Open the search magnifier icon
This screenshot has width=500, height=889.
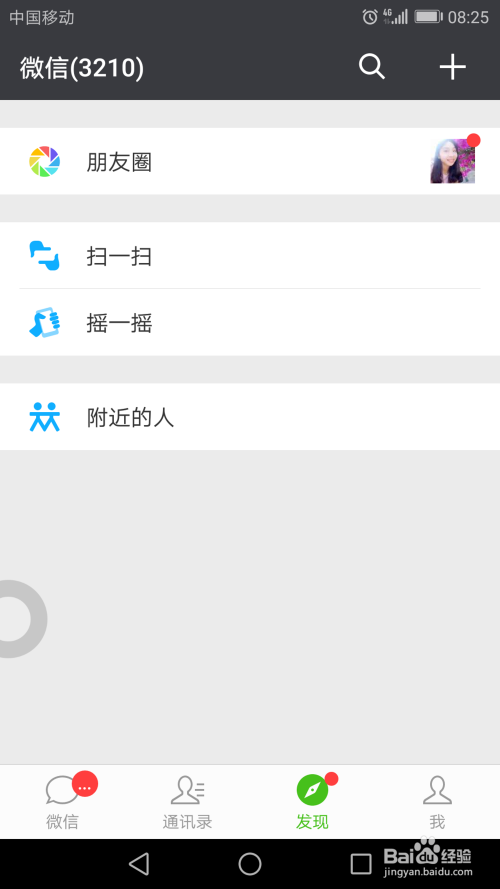point(372,67)
